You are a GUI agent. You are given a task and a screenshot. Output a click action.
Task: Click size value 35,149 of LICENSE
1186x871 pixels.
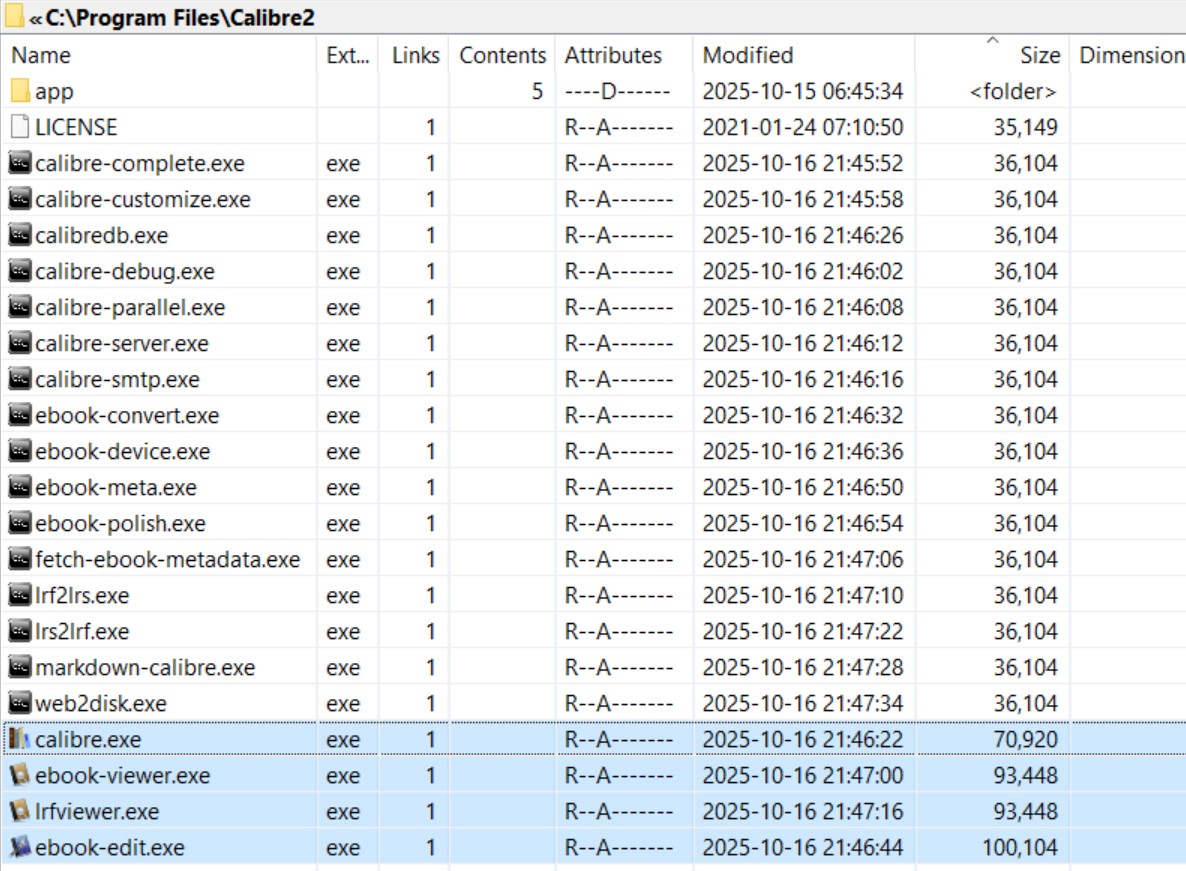[x=1025, y=127]
